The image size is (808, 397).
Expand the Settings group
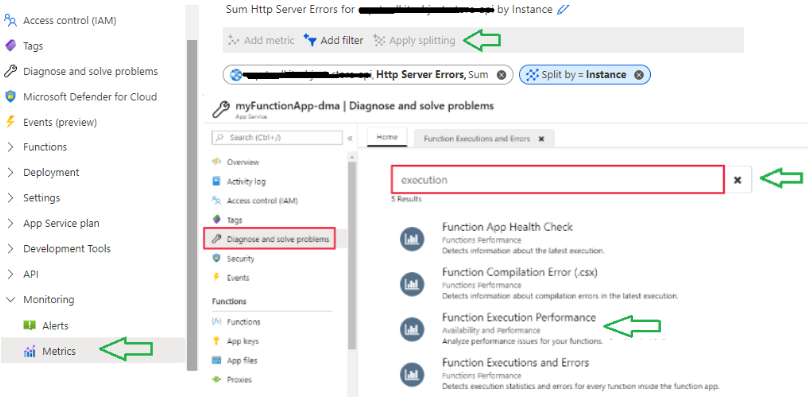click(11, 198)
